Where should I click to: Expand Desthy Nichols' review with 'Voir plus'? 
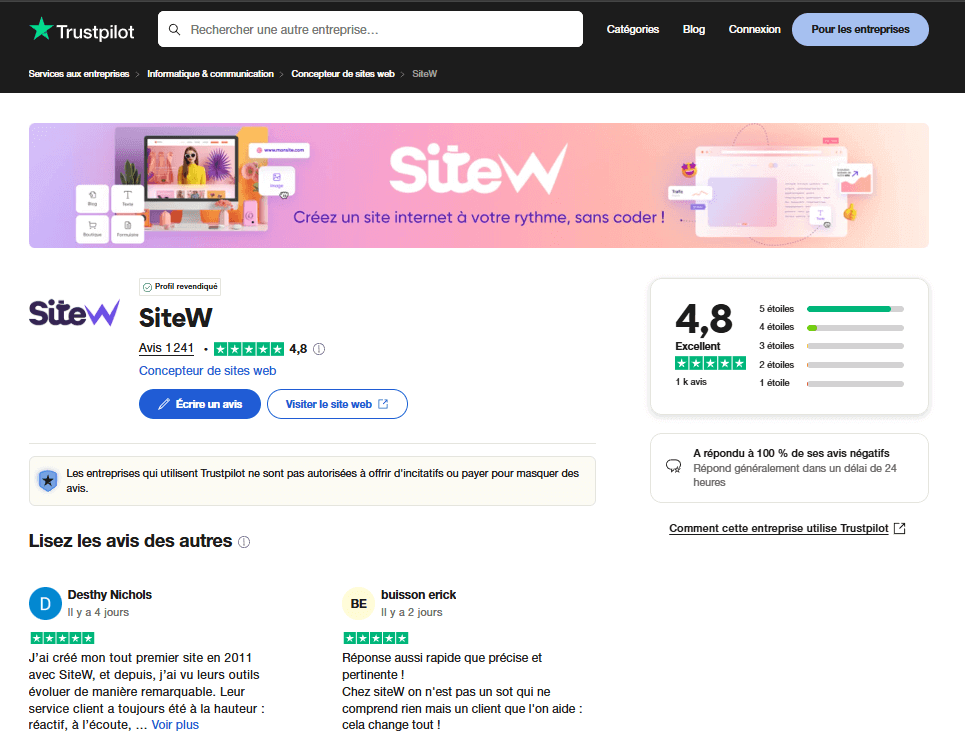(x=175, y=725)
